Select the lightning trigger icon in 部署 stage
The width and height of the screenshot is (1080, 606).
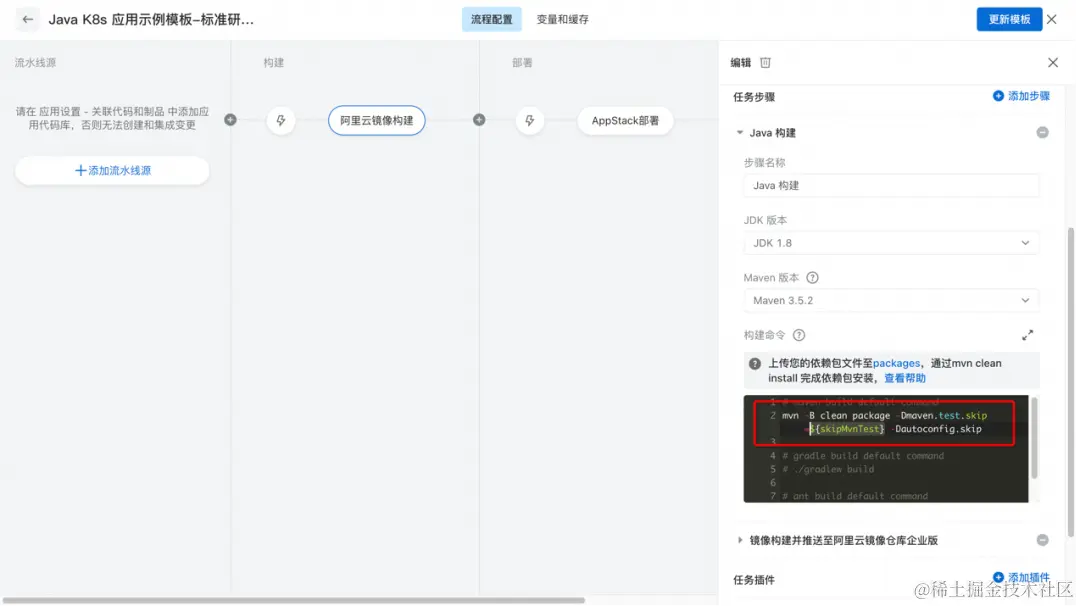coord(529,120)
